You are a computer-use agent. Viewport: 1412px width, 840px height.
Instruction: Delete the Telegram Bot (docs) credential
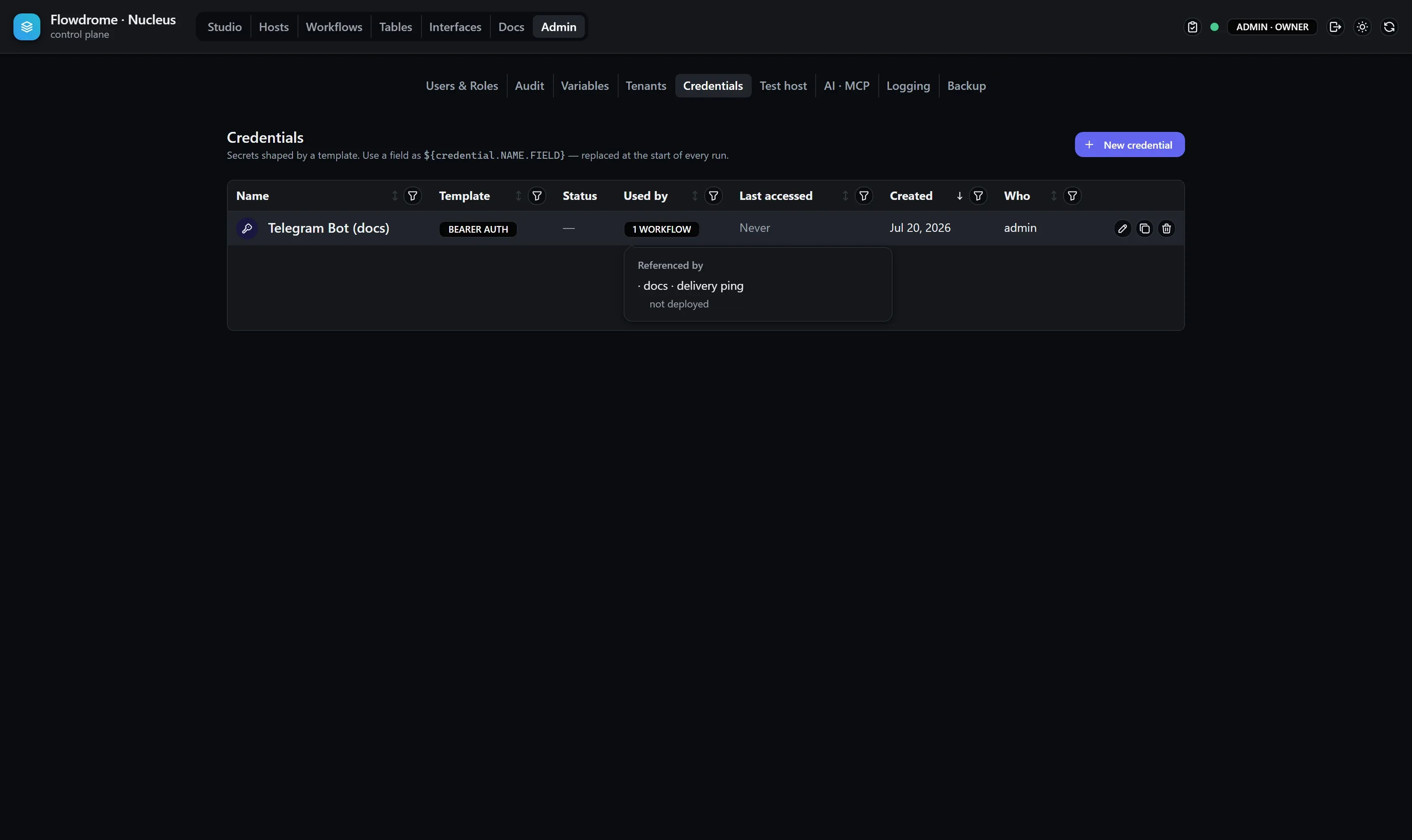click(x=1166, y=228)
